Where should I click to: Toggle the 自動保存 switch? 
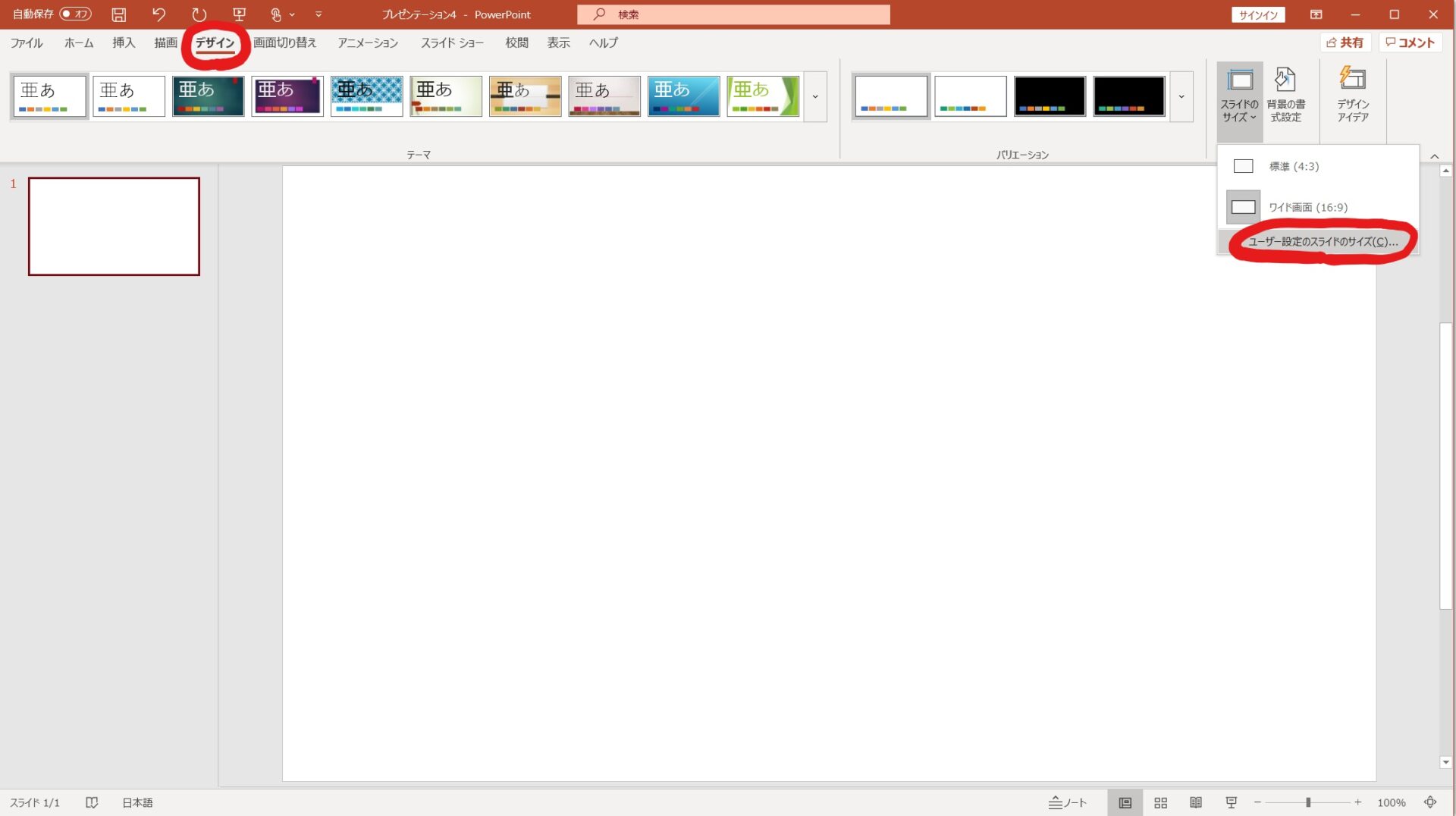coord(75,14)
